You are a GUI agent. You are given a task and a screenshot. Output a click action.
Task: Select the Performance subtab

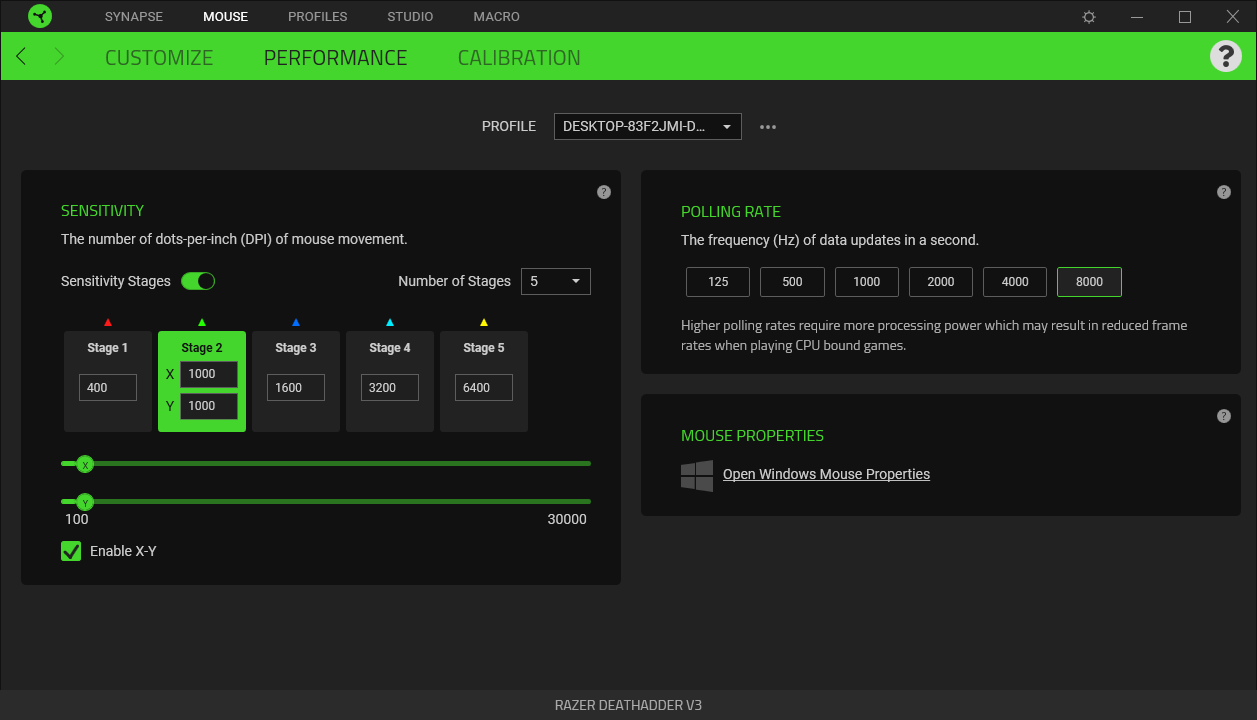(x=336, y=58)
